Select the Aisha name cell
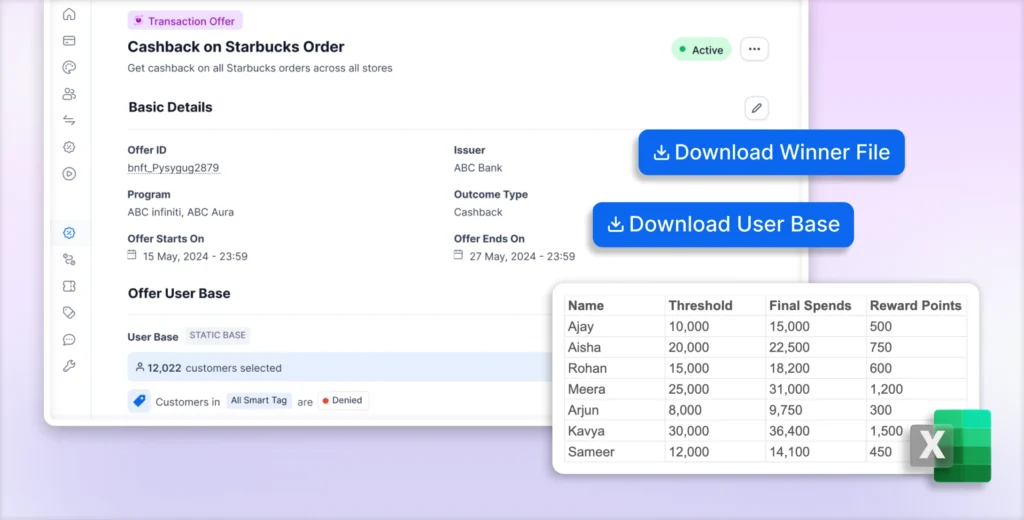Screen dimensions: 1024x520 (x=615, y=347)
